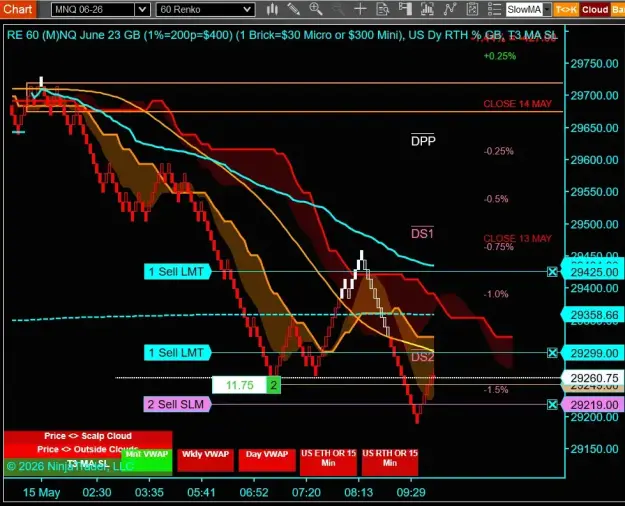Select the Drawing Tools pencil icon

(x=294, y=9)
